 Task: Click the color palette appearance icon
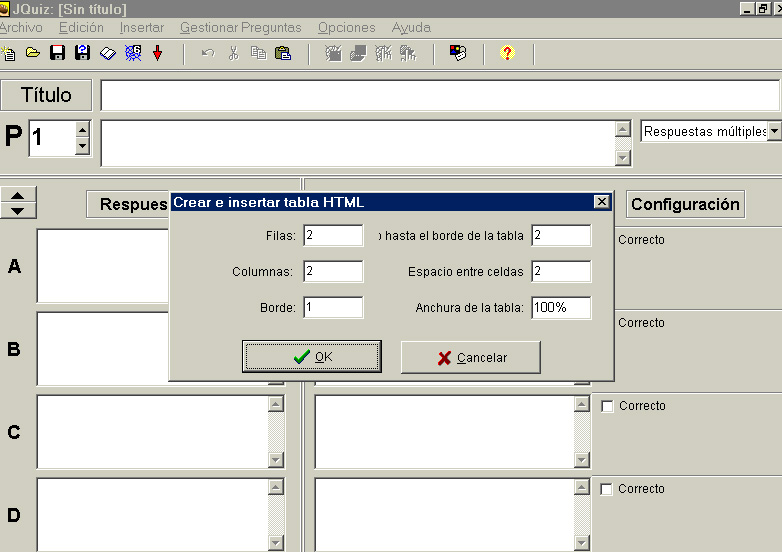click(458, 53)
